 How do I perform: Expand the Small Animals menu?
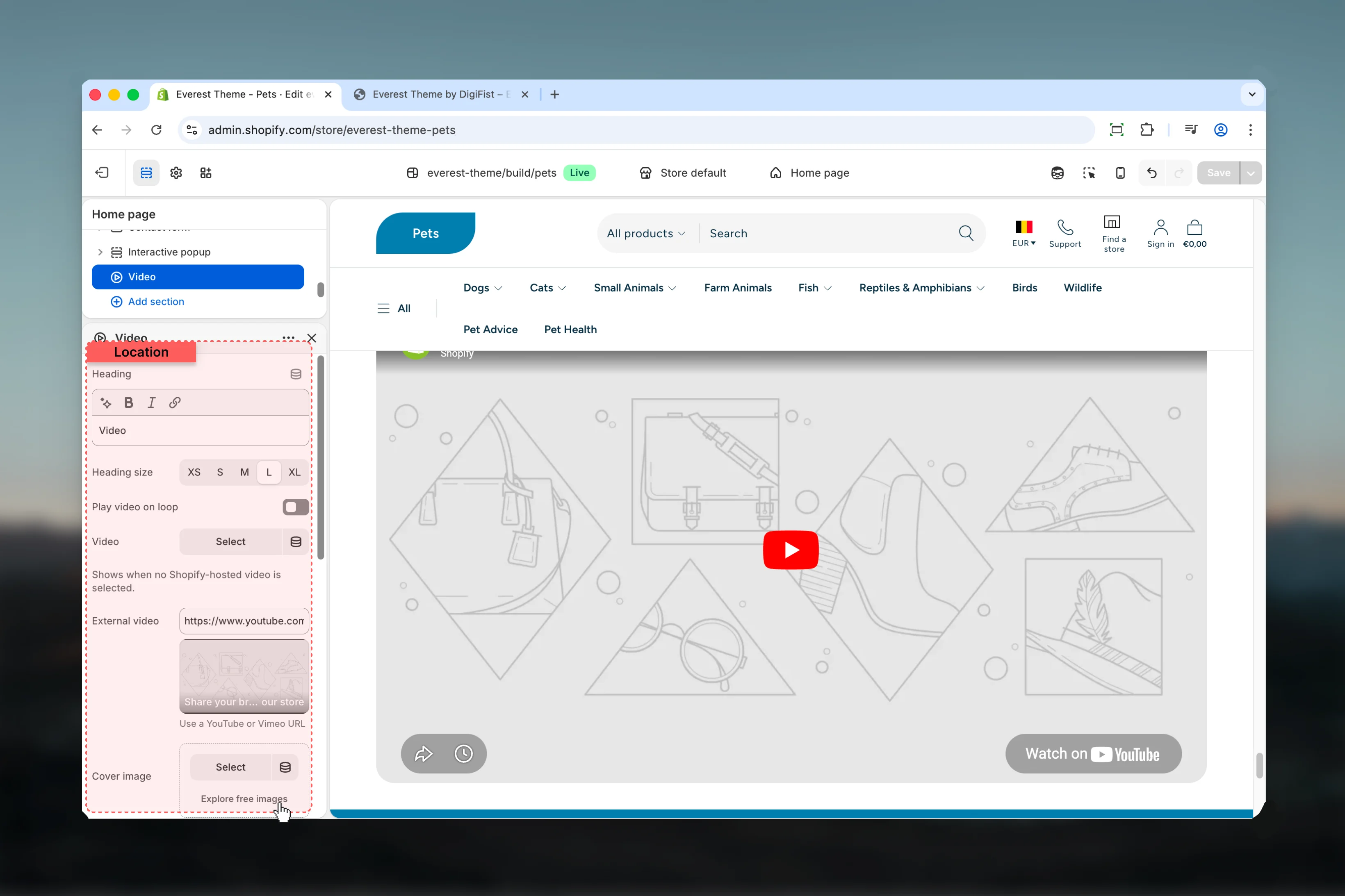tap(635, 287)
